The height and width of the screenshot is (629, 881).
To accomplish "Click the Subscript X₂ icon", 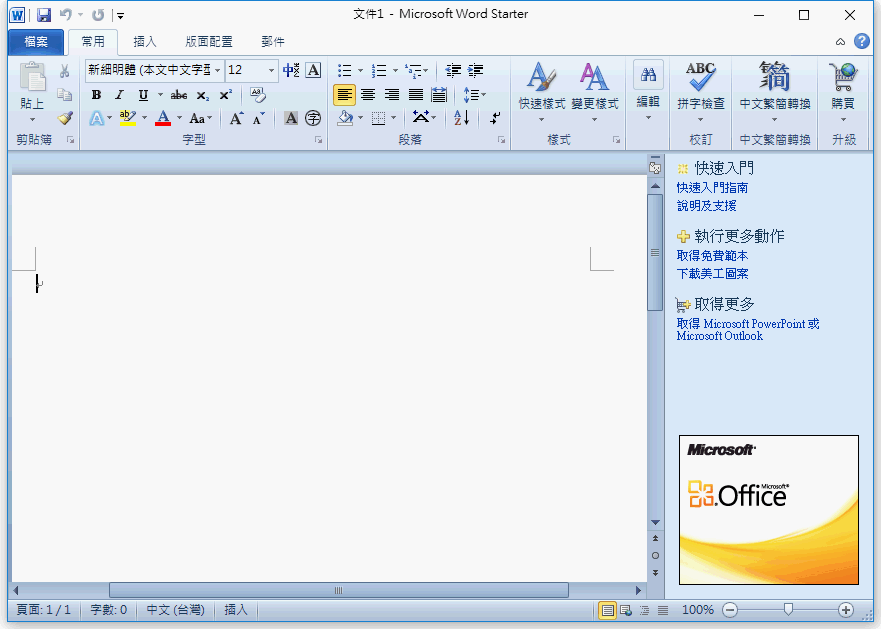I will coord(202,95).
